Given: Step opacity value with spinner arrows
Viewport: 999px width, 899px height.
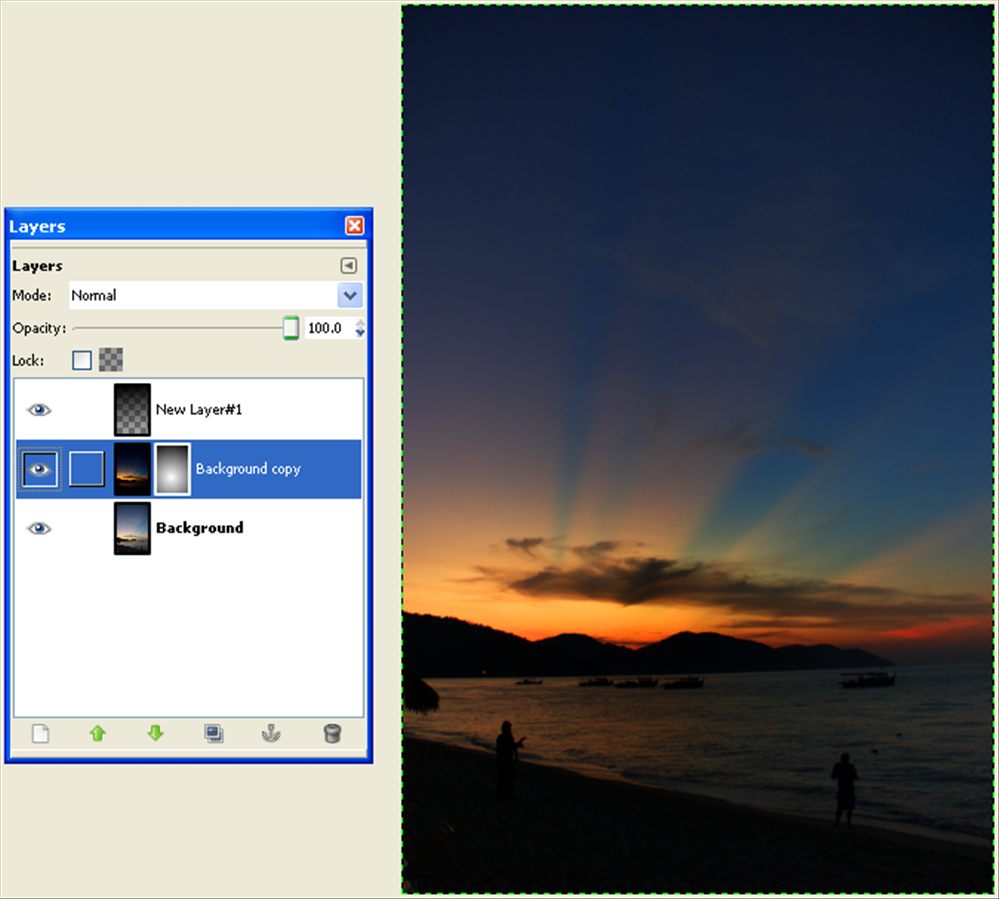Looking at the screenshot, I should pos(360,328).
